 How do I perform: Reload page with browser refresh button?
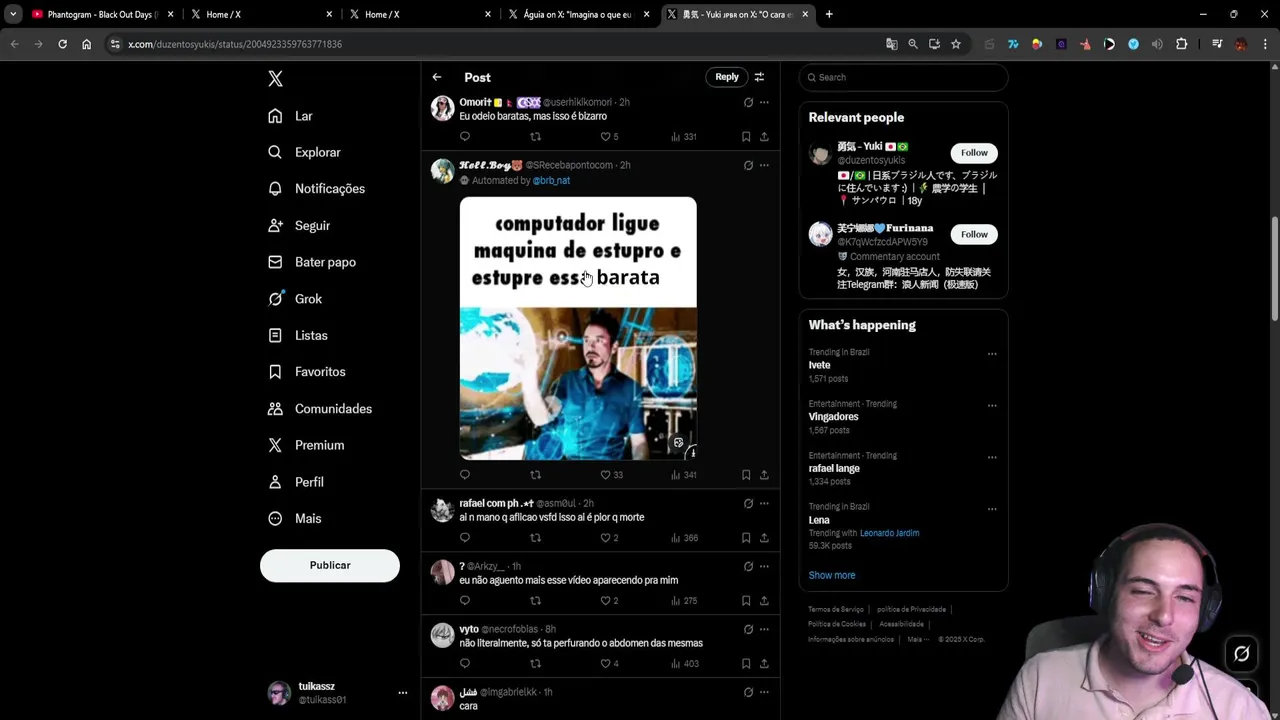pos(62,44)
